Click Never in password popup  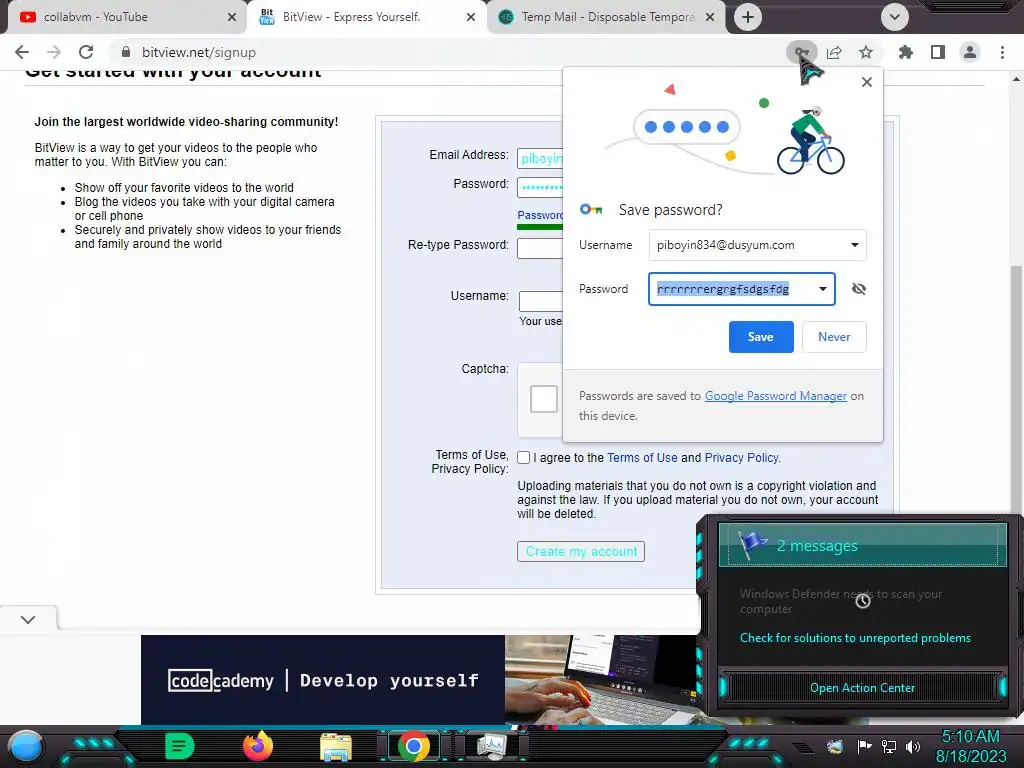click(x=834, y=337)
